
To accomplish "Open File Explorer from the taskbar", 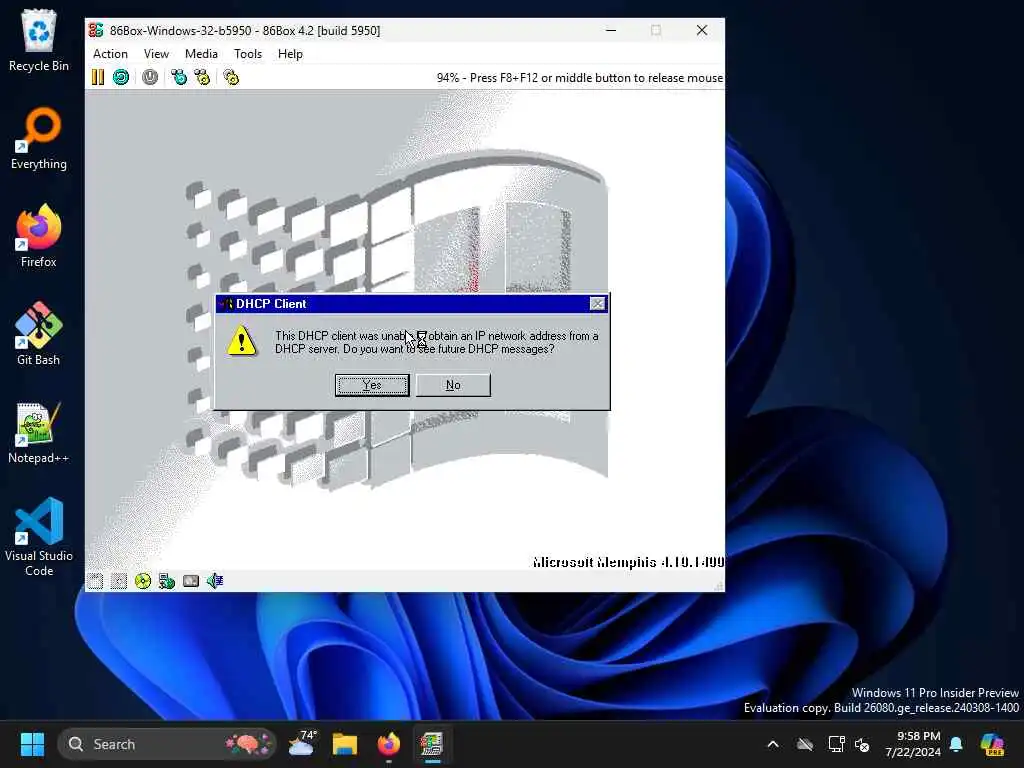I will tap(345, 744).
